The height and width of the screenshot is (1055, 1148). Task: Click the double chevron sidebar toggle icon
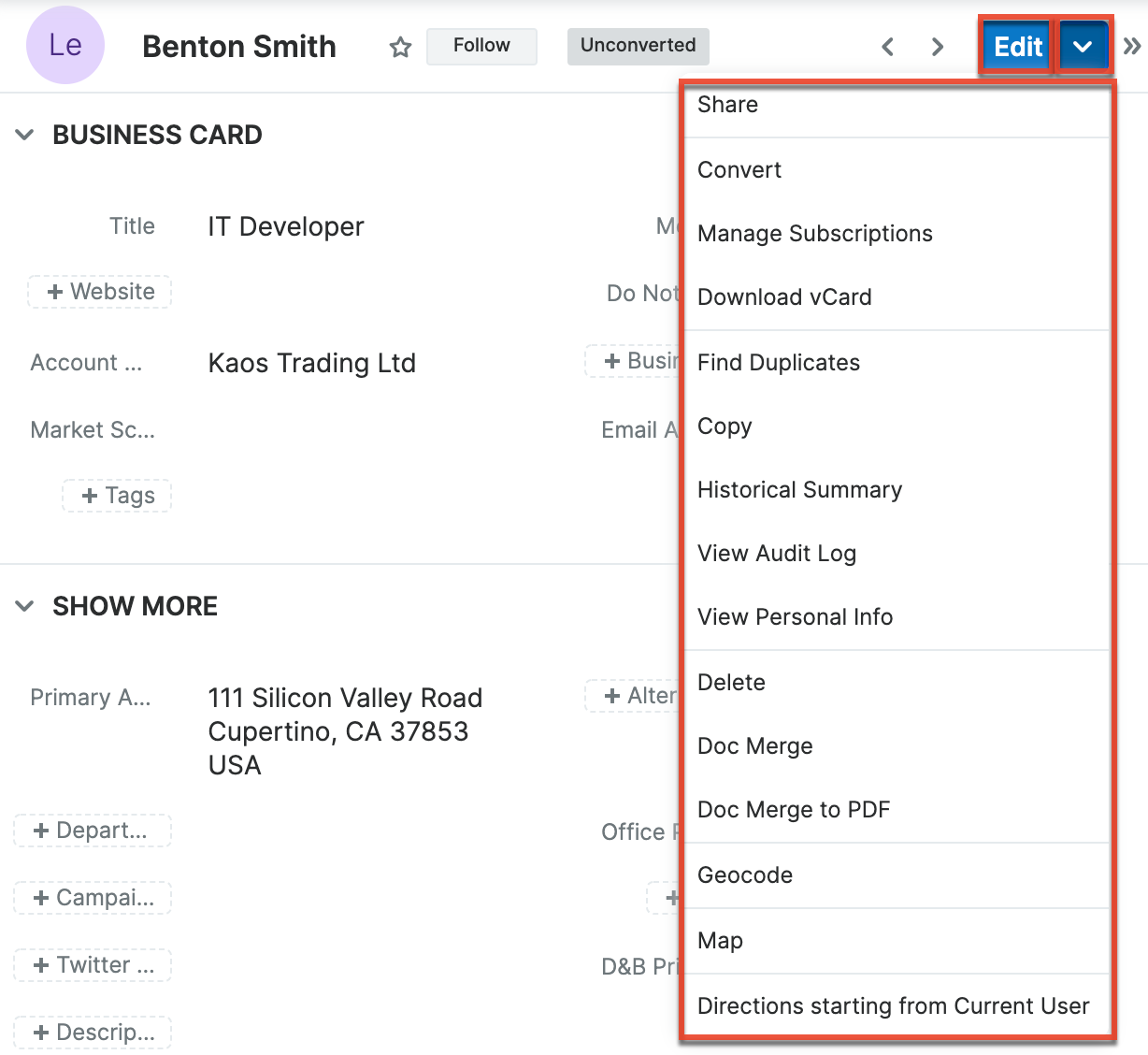point(1132,47)
